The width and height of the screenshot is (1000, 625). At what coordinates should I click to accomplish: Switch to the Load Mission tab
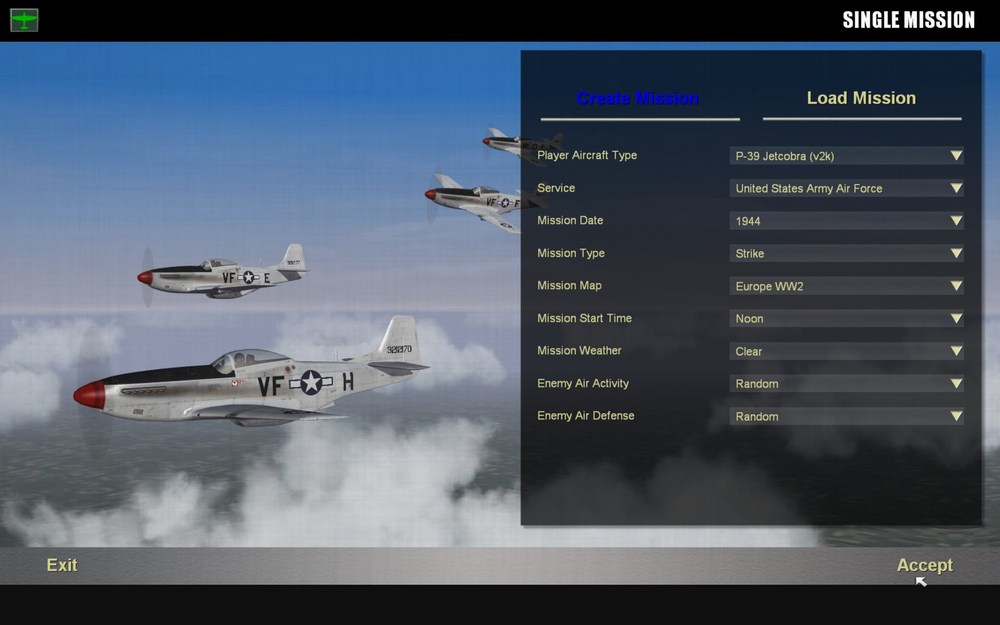click(x=861, y=98)
